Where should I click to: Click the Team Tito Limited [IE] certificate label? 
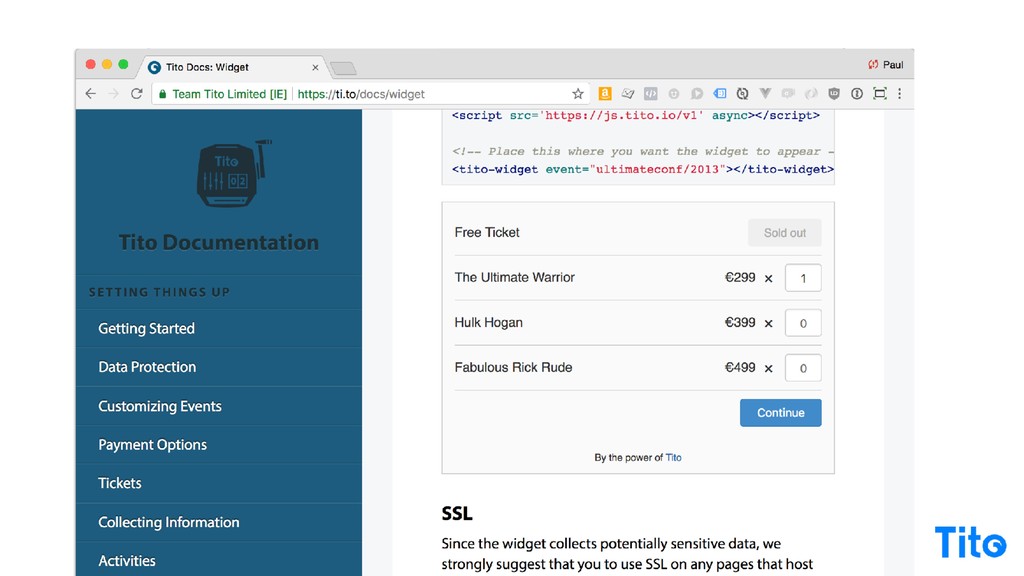(229, 94)
